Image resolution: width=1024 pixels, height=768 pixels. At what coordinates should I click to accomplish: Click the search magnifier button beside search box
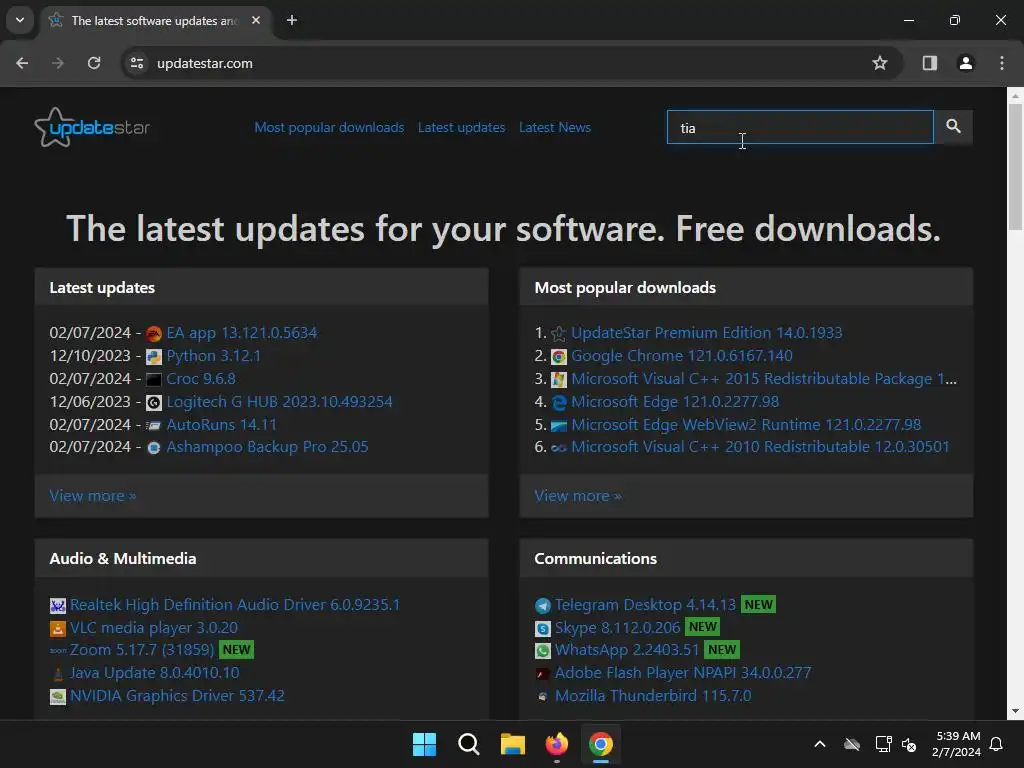click(x=953, y=127)
